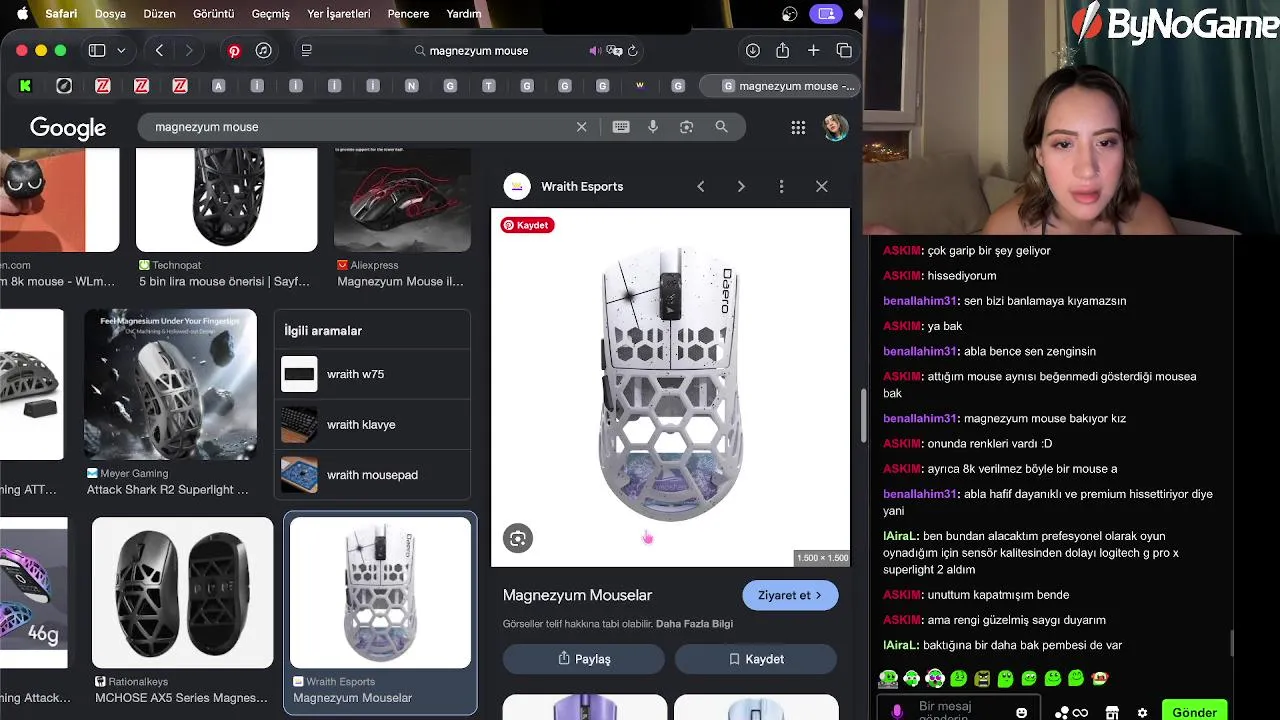Close the Wraith Esports image preview
This screenshot has width=1280, height=720.
click(822, 187)
